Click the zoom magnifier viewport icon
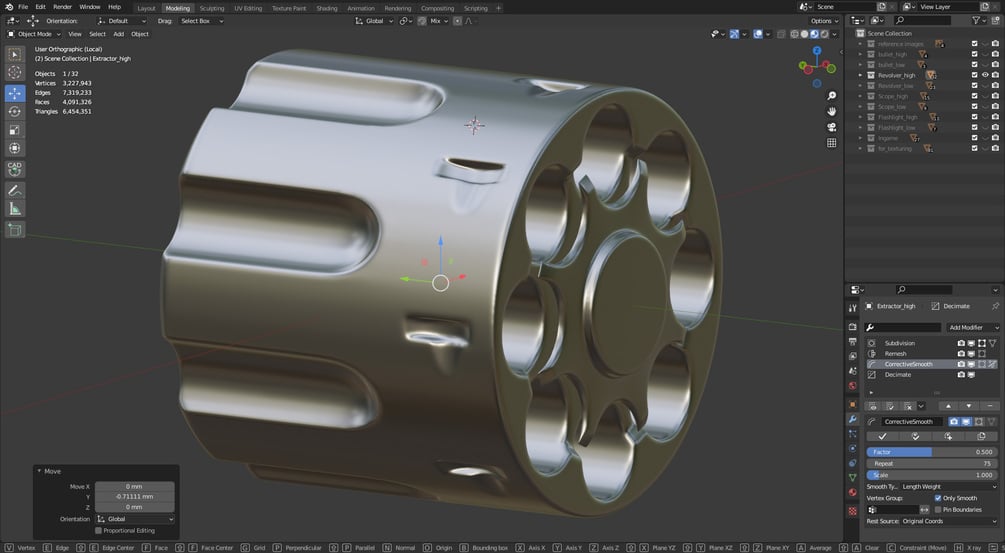Screen dimensions: 1005x553 pyautogui.click(x=831, y=95)
